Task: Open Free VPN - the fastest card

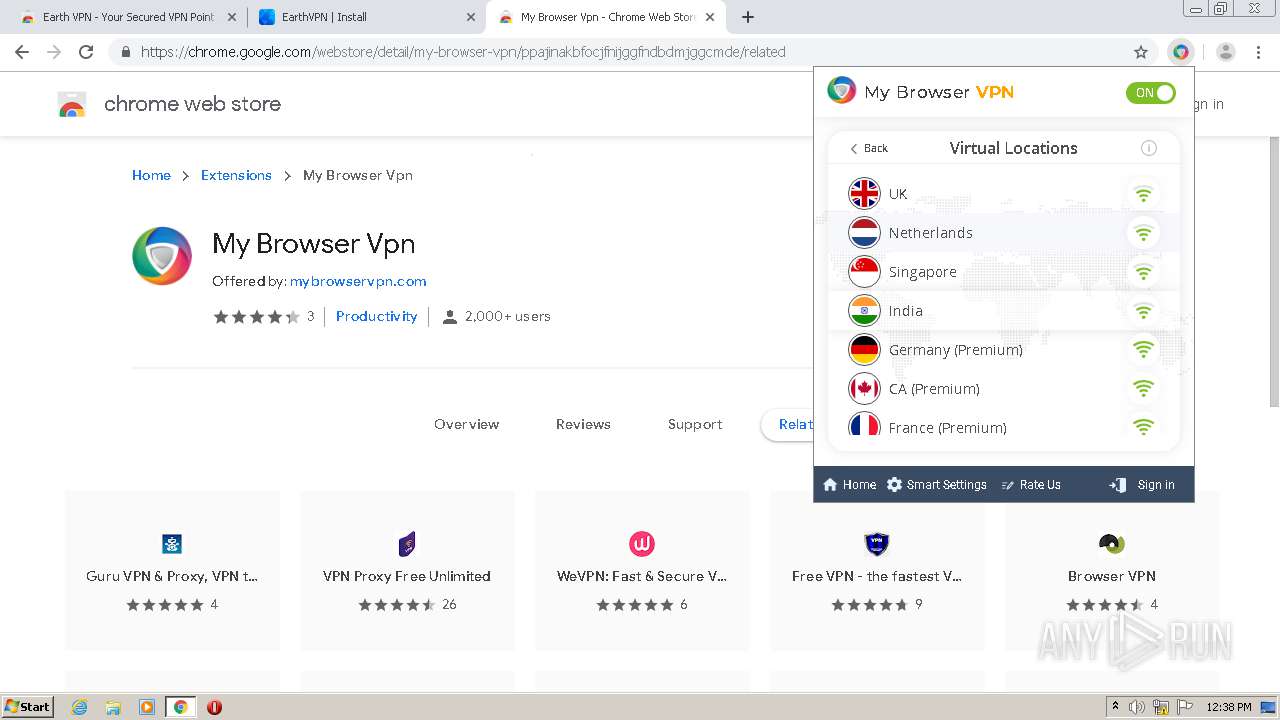Action: pos(877,571)
